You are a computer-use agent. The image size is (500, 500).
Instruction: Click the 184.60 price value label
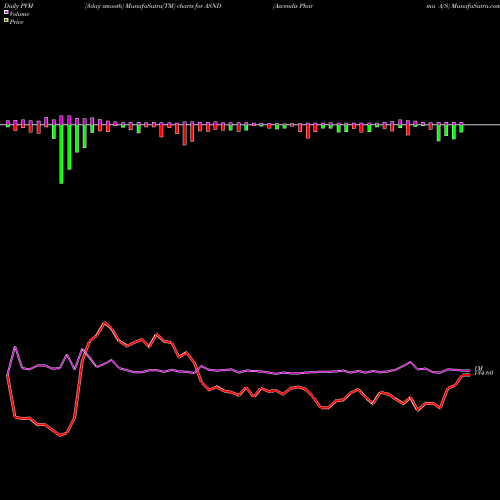point(484,373)
